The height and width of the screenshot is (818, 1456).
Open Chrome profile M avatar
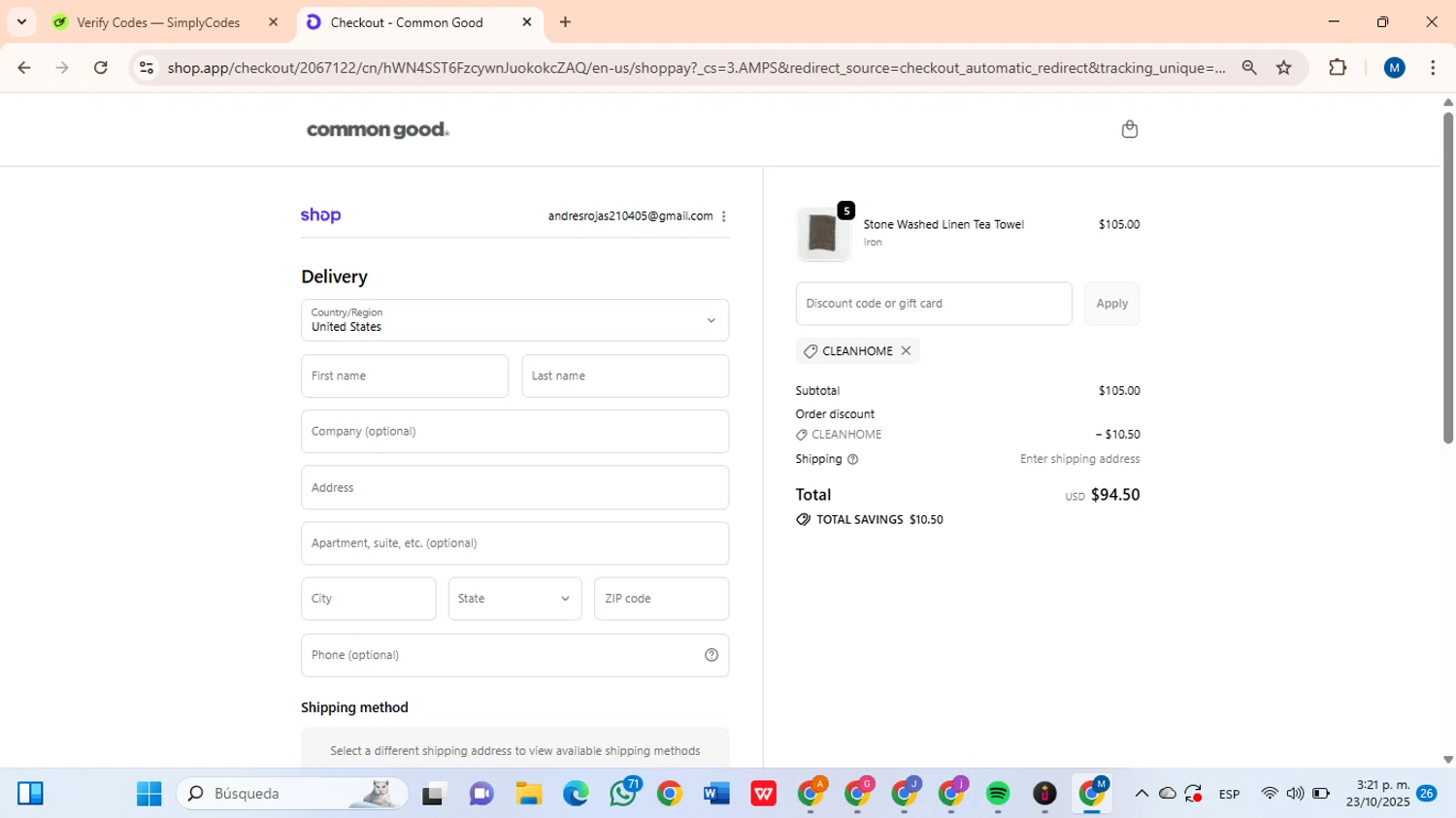click(1395, 68)
